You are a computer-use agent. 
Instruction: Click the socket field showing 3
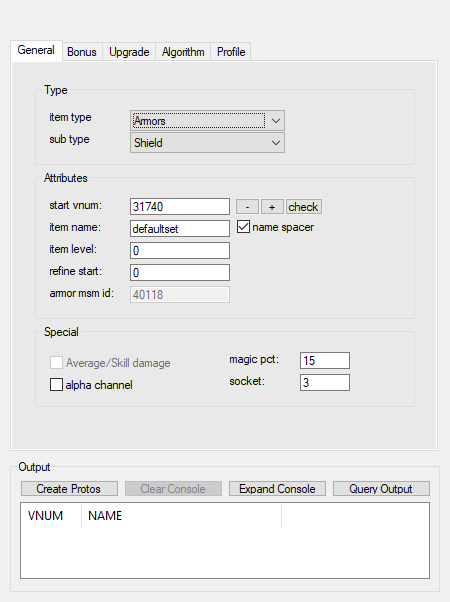325,382
